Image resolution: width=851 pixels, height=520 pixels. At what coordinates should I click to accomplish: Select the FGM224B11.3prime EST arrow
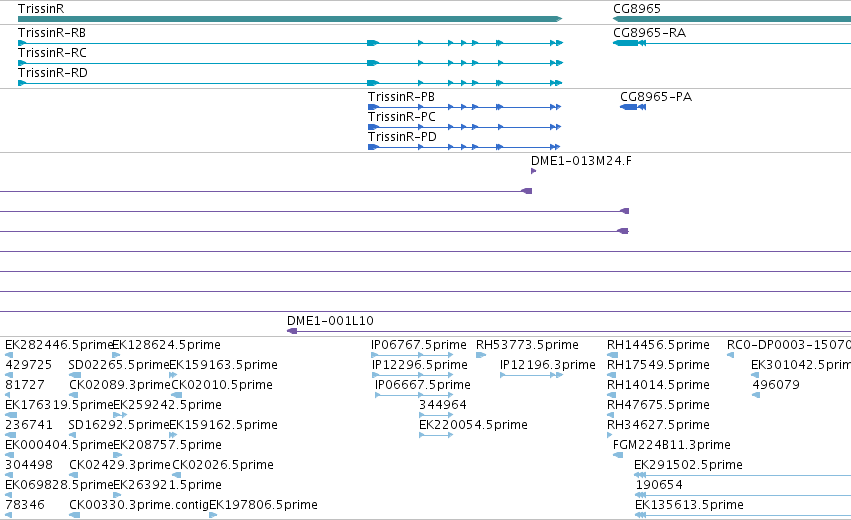click(x=618, y=455)
